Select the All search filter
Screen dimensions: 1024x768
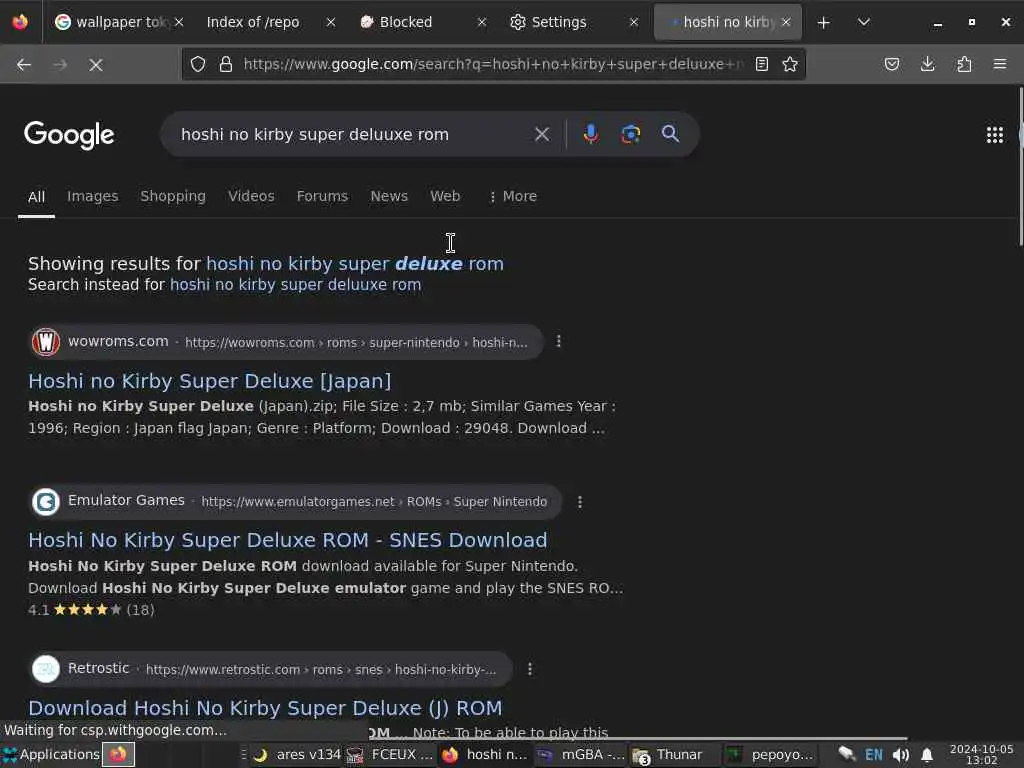pos(37,197)
